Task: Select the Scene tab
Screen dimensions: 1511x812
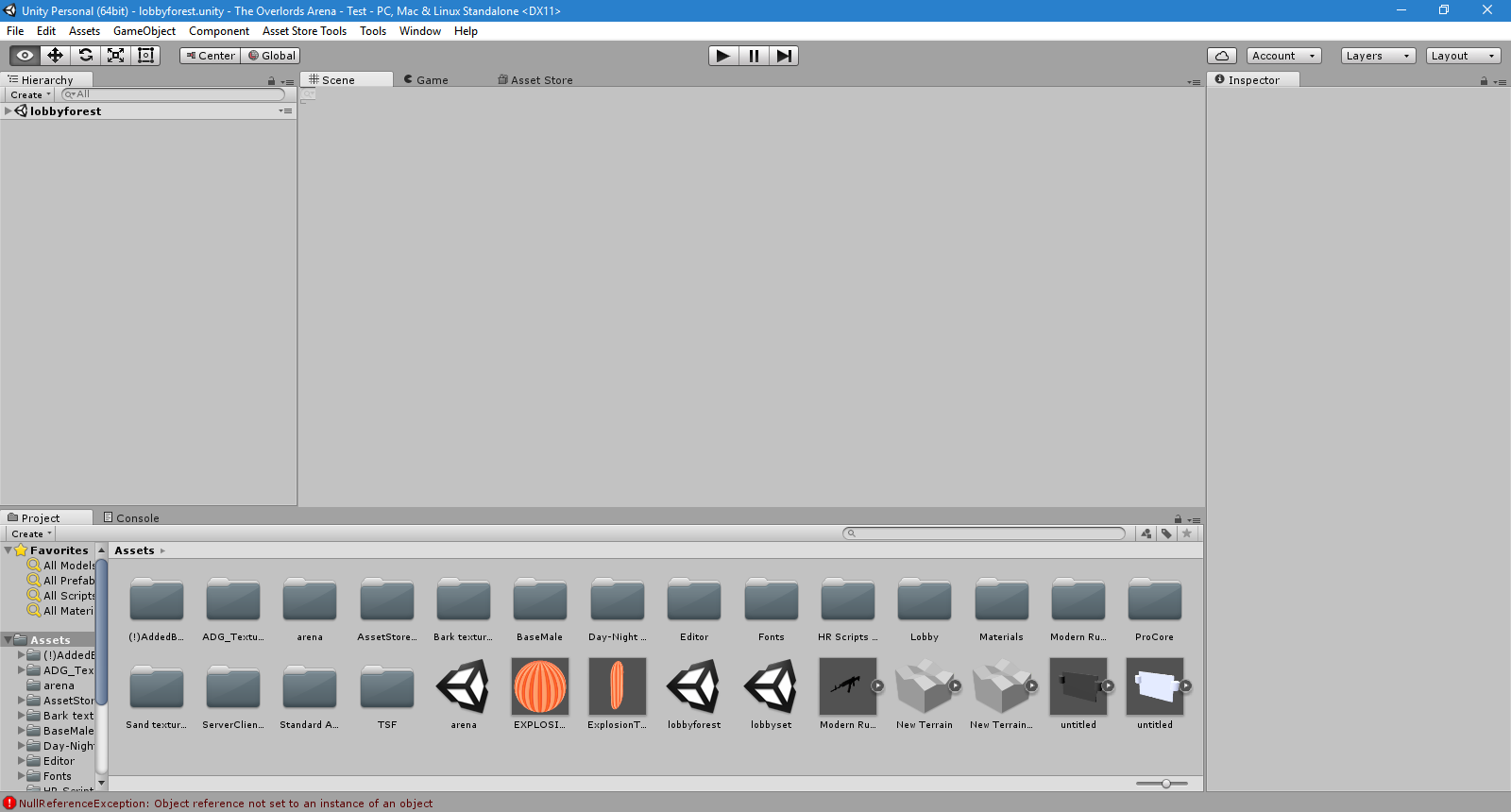Action: tap(346, 80)
